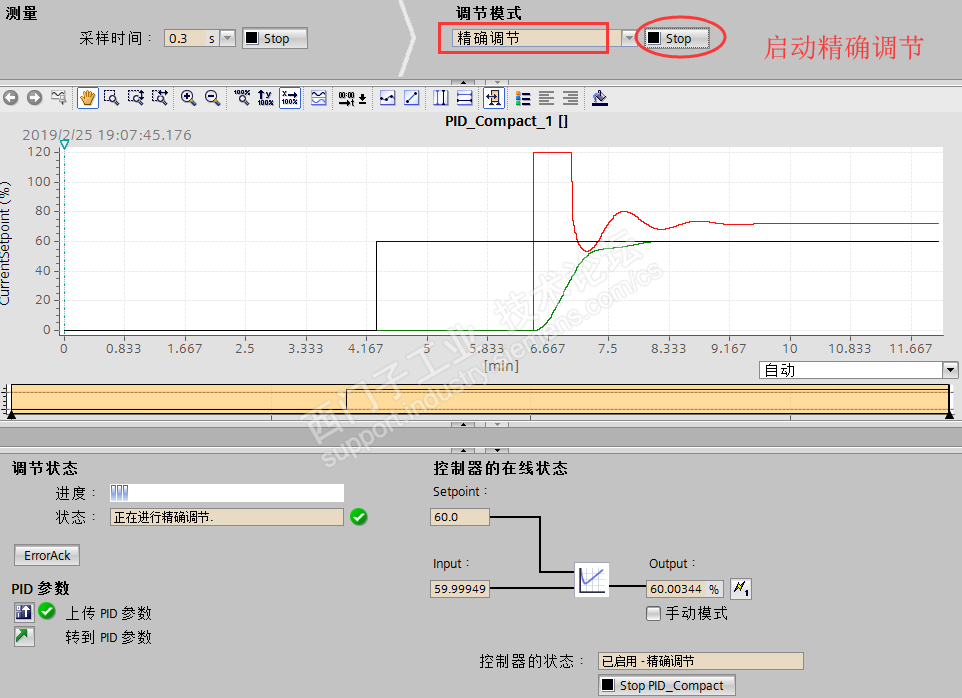
Task: Click the down arrow above 控制器的在线状态
Action: tap(497, 450)
